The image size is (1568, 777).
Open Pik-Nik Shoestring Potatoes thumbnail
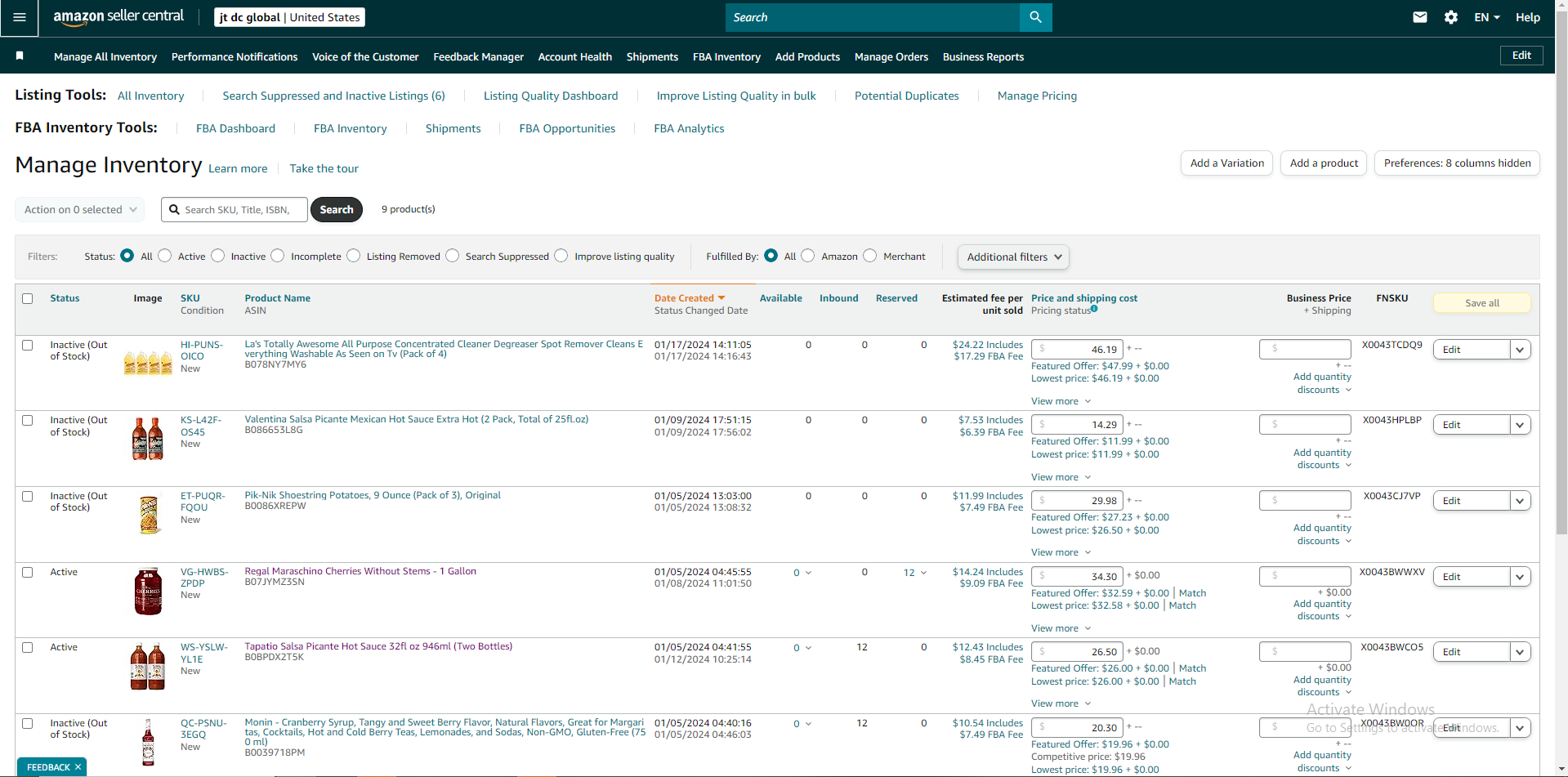click(149, 515)
